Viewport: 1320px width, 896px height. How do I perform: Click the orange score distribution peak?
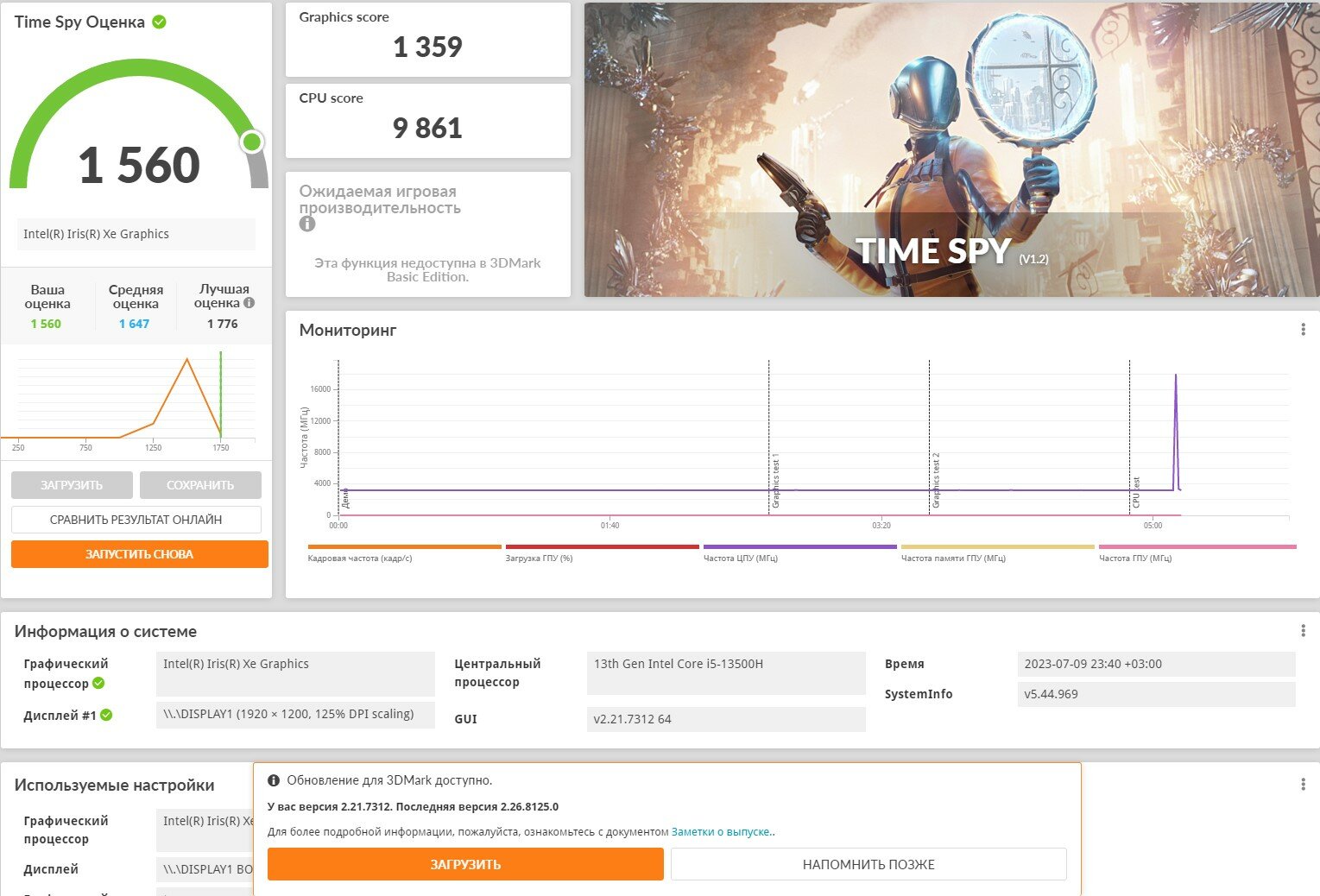[x=187, y=361]
